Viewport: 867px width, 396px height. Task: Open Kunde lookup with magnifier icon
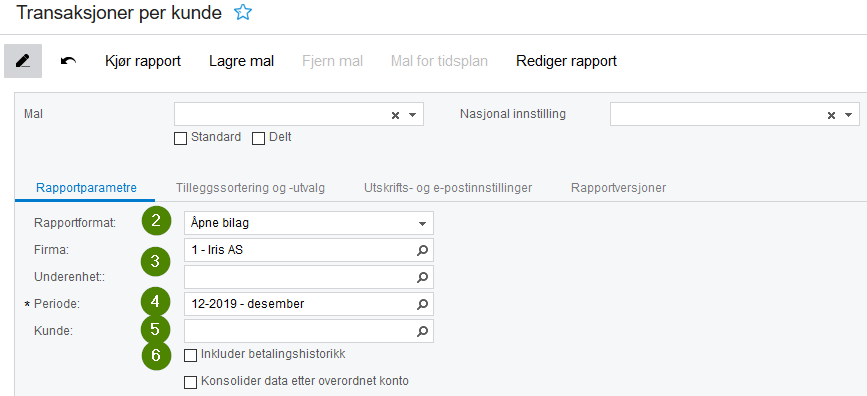coord(422,331)
